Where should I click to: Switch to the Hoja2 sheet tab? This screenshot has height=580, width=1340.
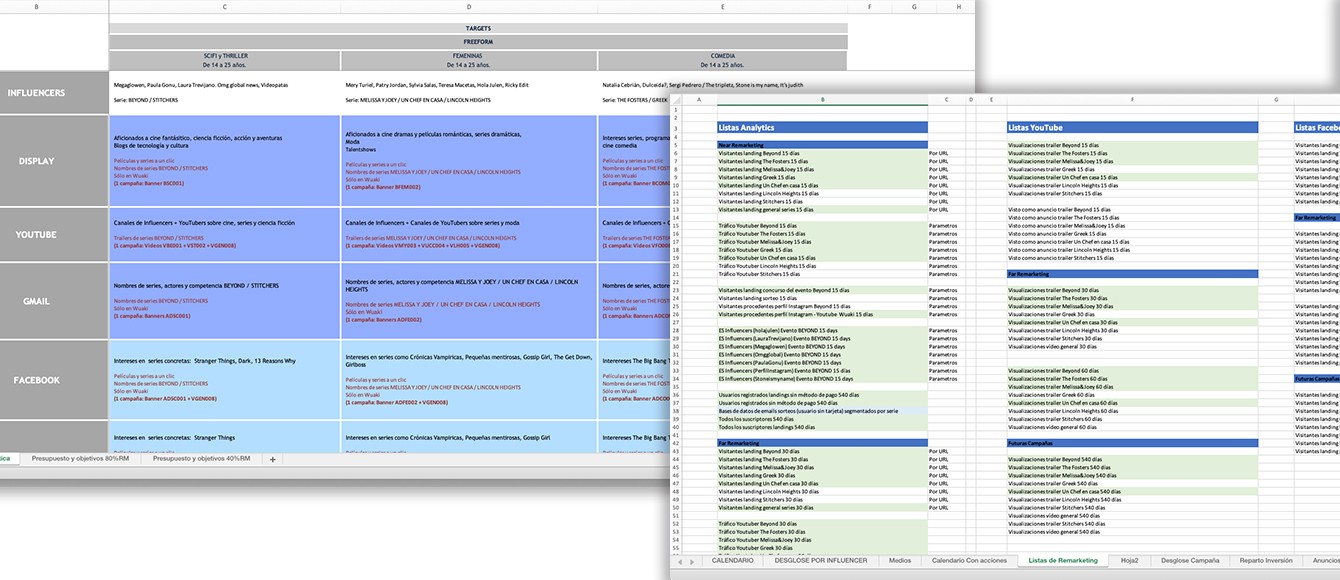tap(1129, 561)
